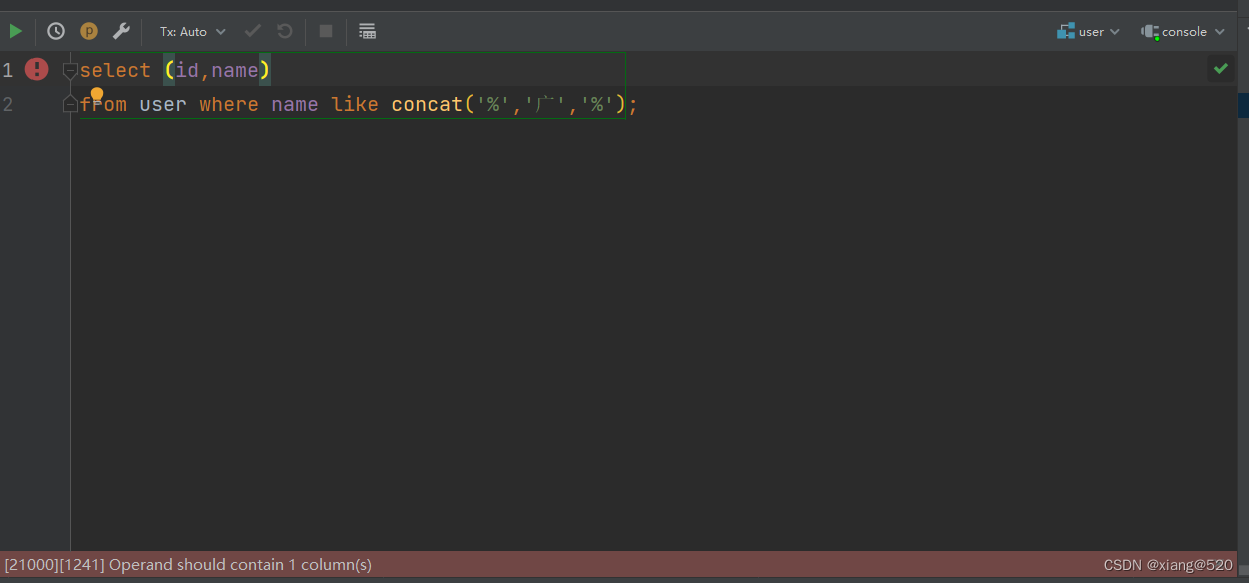Click line number 2 in the gutter

pyautogui.click(x=8, y=104)
